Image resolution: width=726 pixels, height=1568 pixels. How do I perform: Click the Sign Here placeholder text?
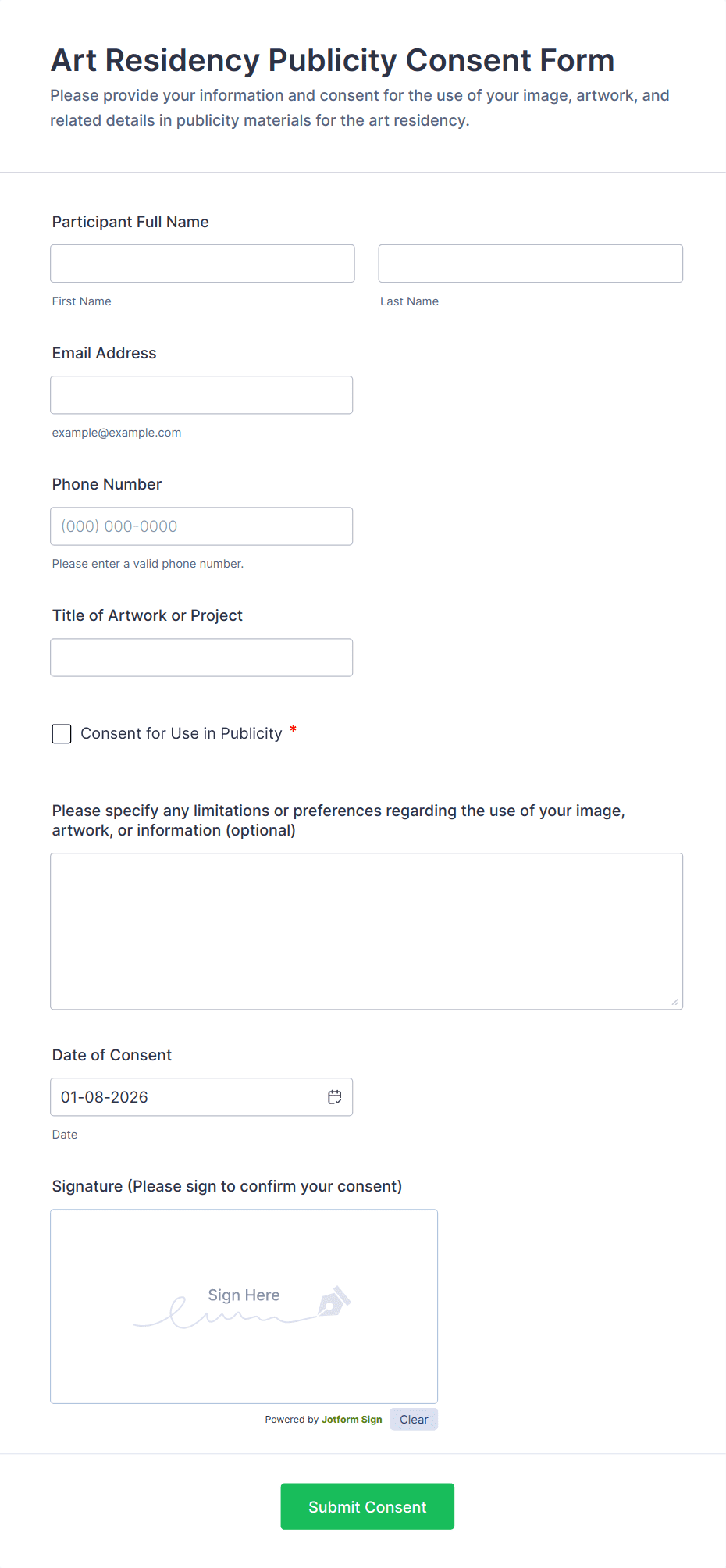[244, 1295]
